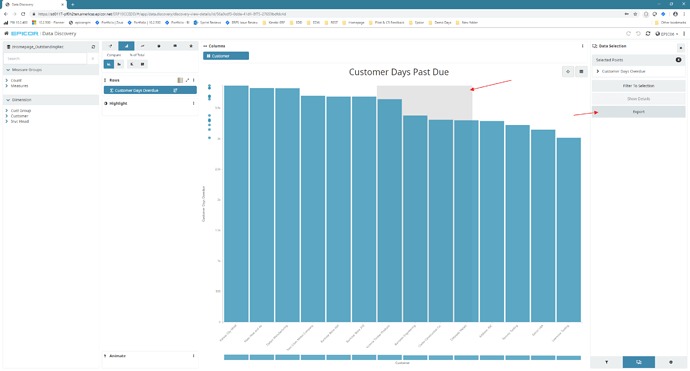Bookmark this page with the star icon
690x371 pixels.
tap(635, 14)
